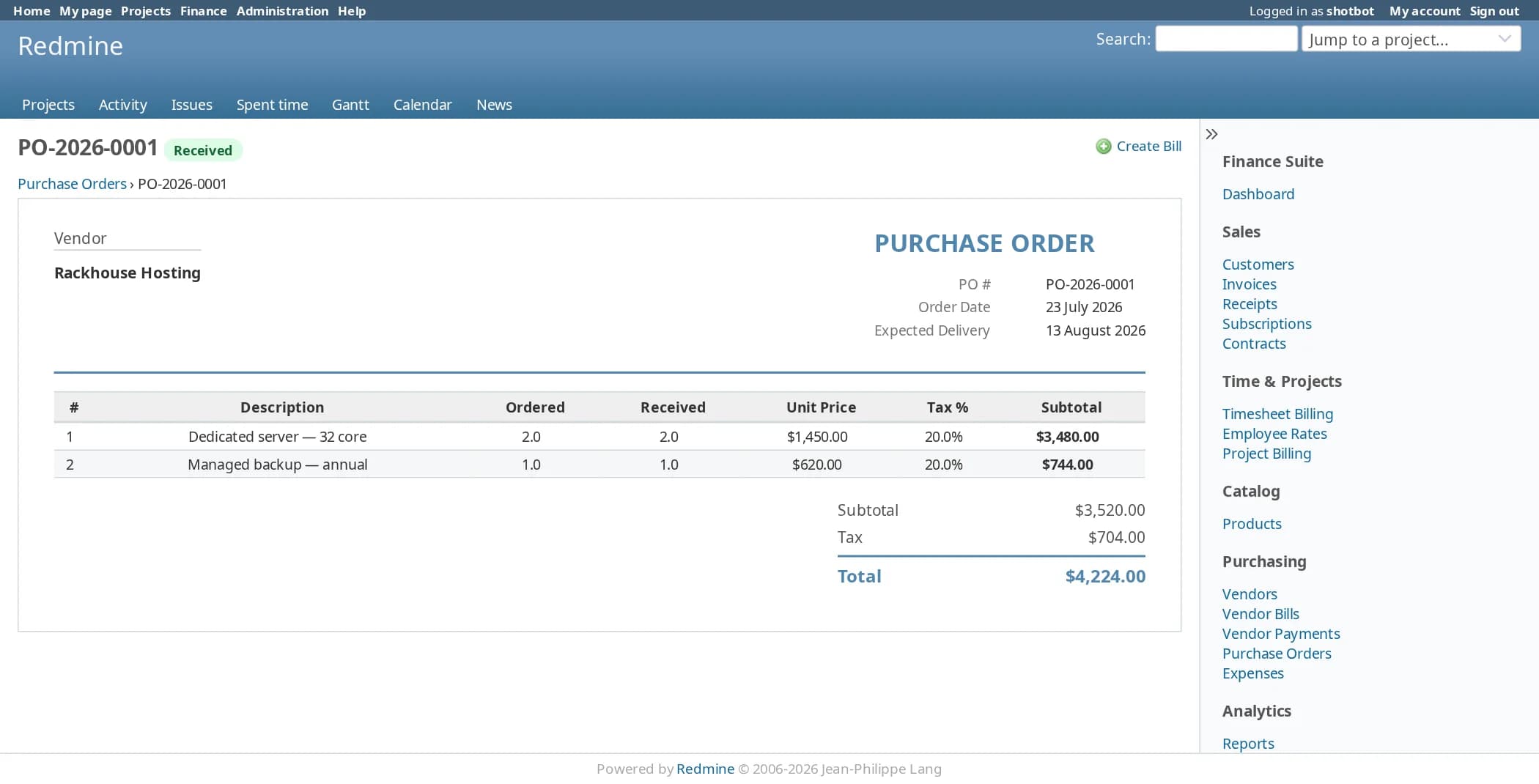Click the green Create Bill plus icon
Image resolution: width=1539 pixels, height=784 pixels.
point(1103,147)
